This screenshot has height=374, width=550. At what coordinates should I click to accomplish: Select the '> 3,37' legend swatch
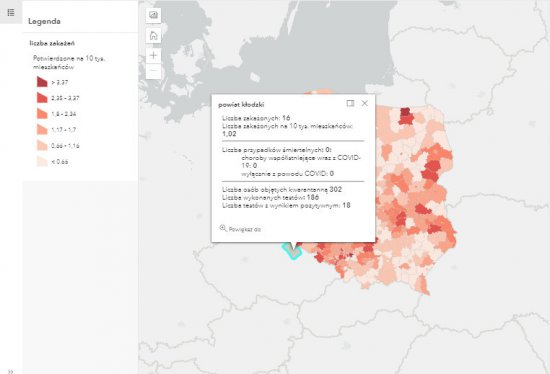click(42, 82)
